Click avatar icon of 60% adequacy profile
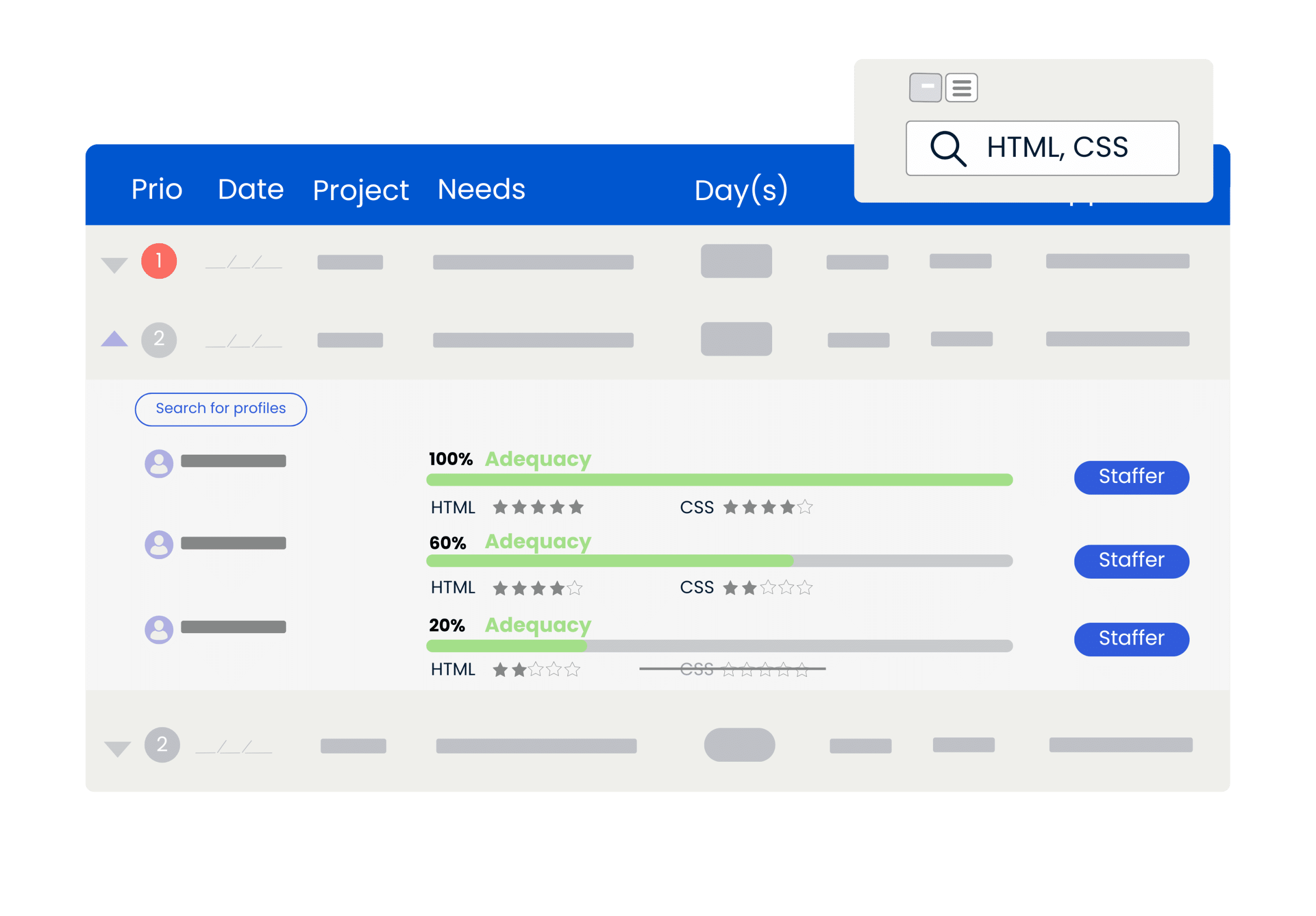 [x=159, y=544]
